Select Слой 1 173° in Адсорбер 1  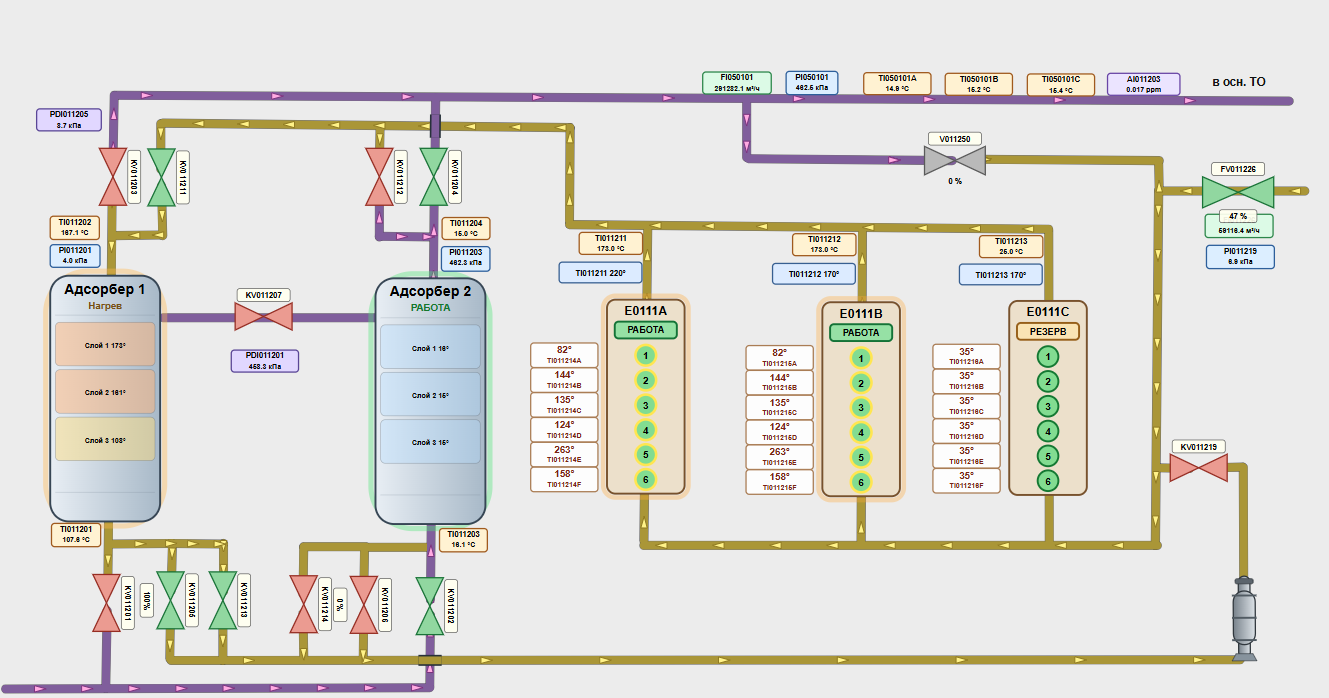tap(105, 345)
